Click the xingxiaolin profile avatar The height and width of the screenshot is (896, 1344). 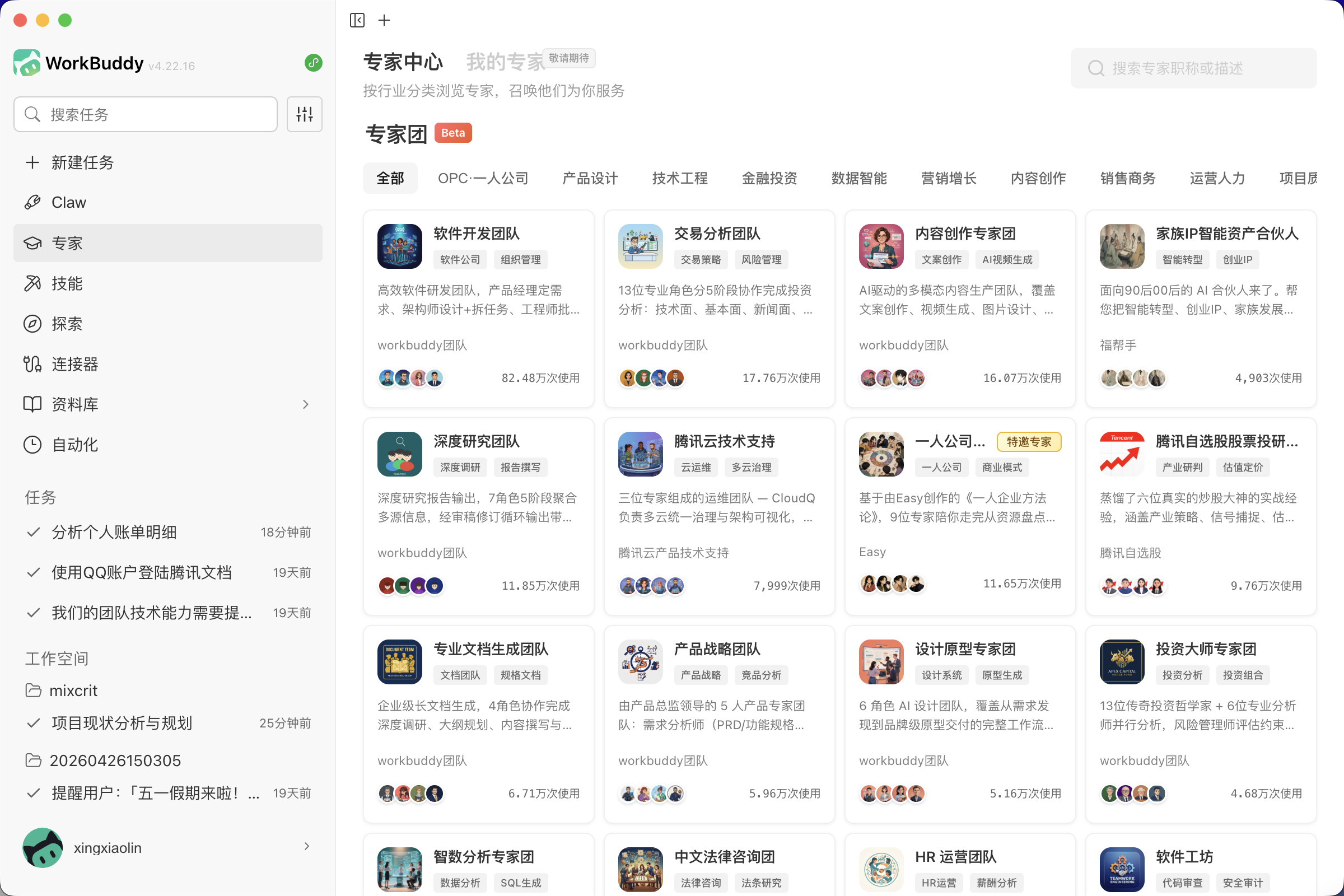[x=43, y=847]
